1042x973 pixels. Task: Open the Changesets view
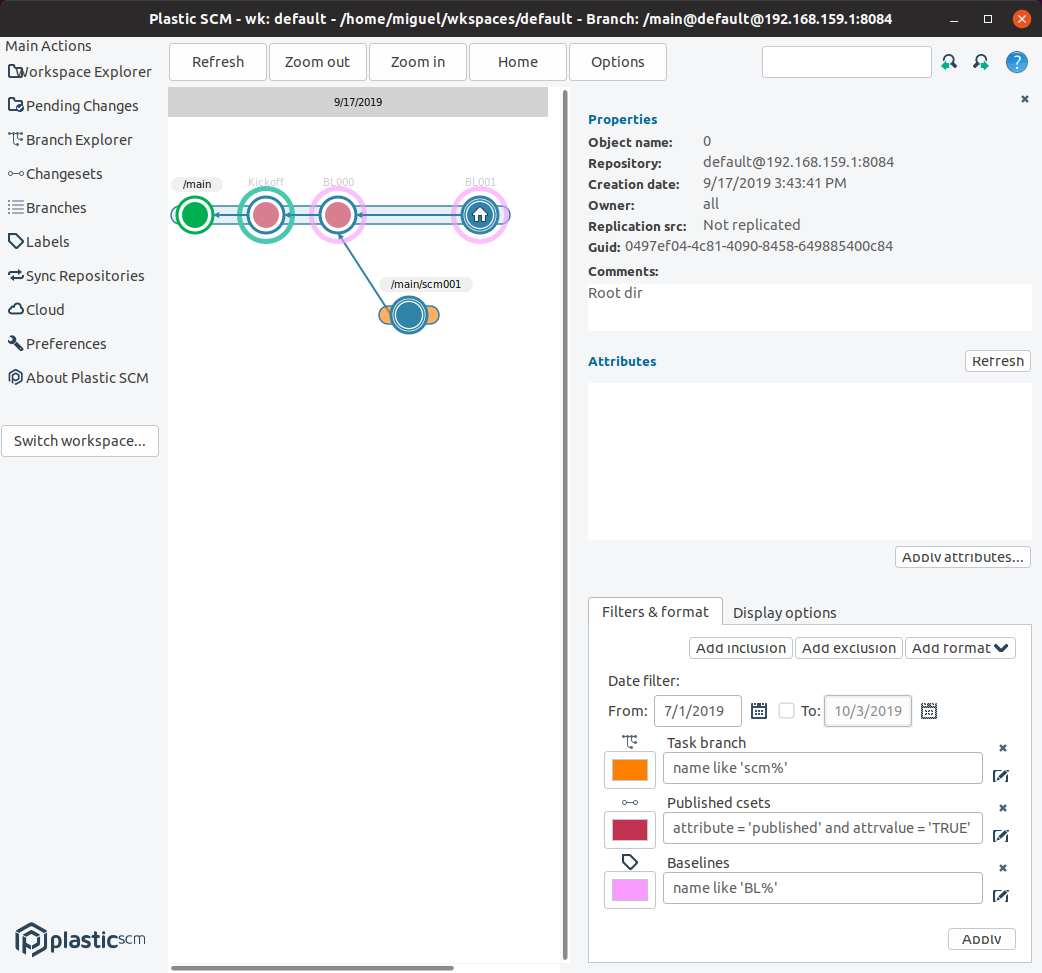click(62, 173)
